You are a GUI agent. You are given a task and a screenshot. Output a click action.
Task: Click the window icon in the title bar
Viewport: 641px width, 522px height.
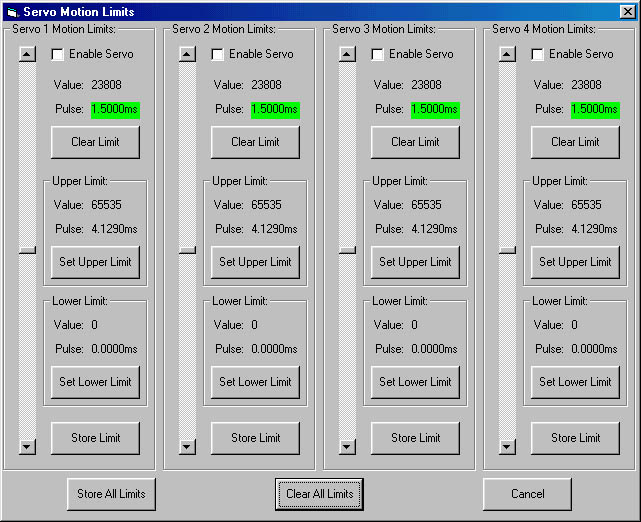[12, 11]
